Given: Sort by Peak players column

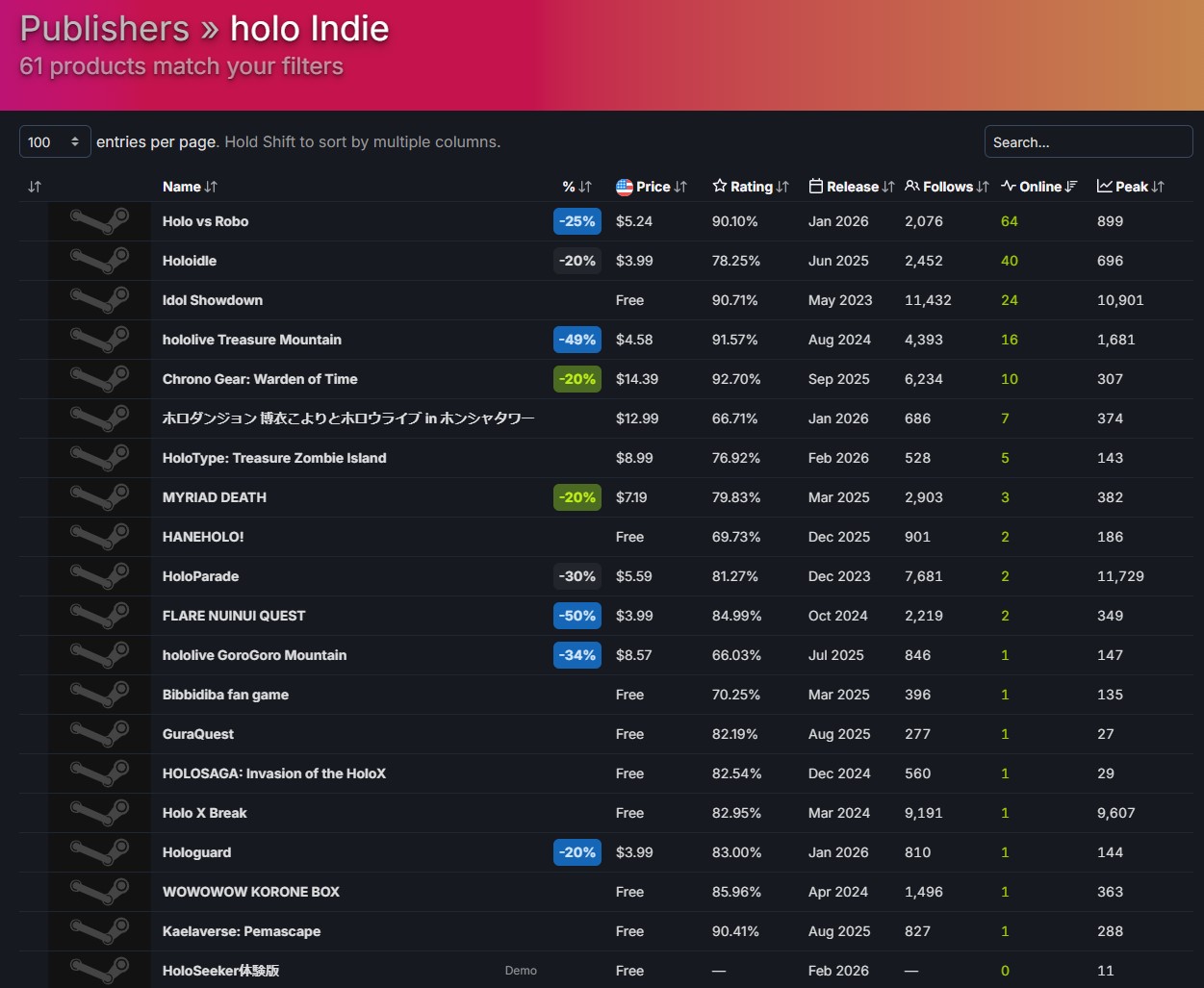Looking at the screenshot, I should tap(1131, 187).
